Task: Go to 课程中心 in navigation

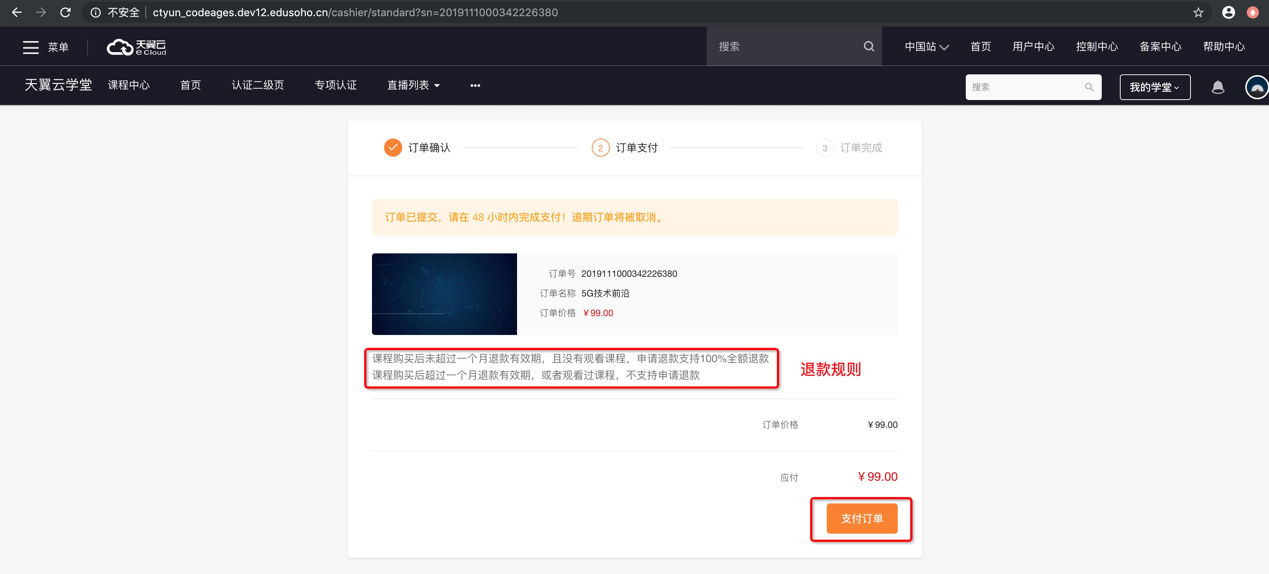Action: [129, 86]
